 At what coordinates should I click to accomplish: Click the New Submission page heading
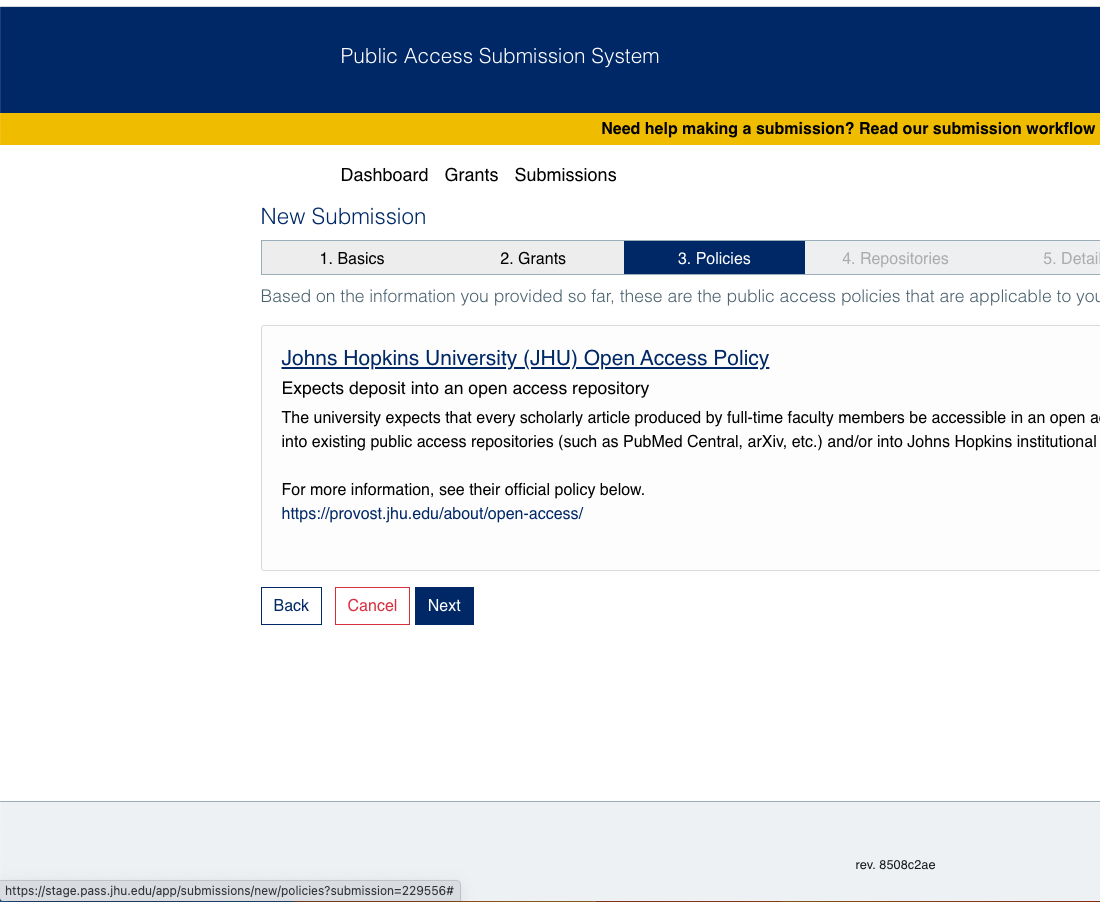pyautogui.click(x=343, y=216)
